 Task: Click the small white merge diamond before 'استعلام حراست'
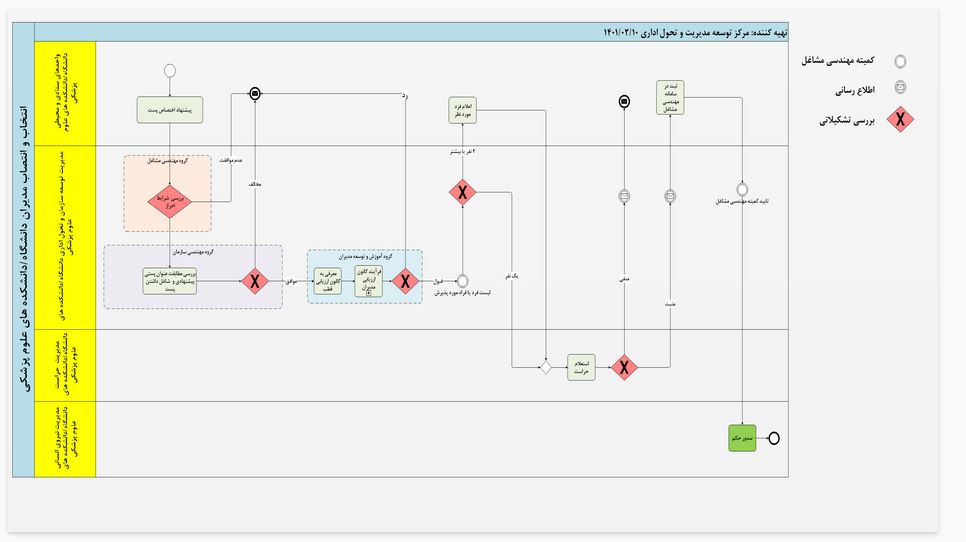pos(546,368)
